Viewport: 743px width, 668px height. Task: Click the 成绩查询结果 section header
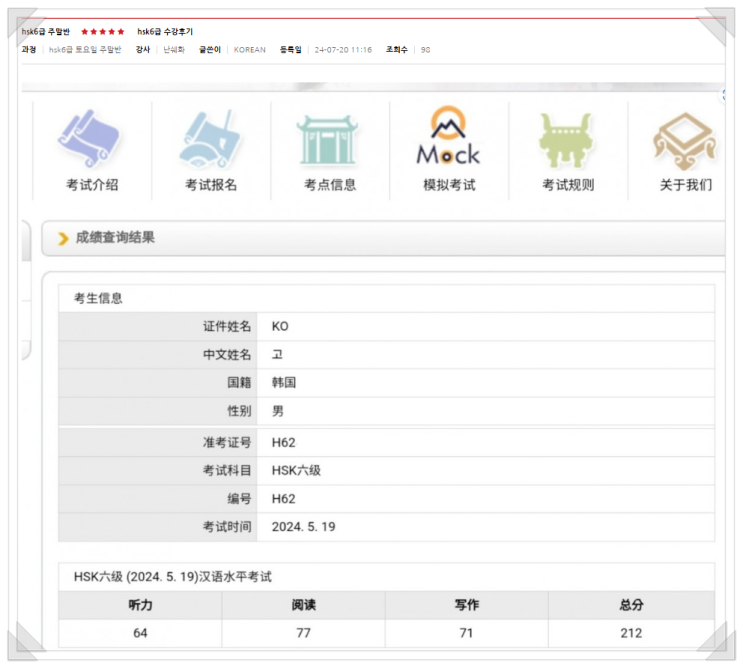click(x=115, y=238)
